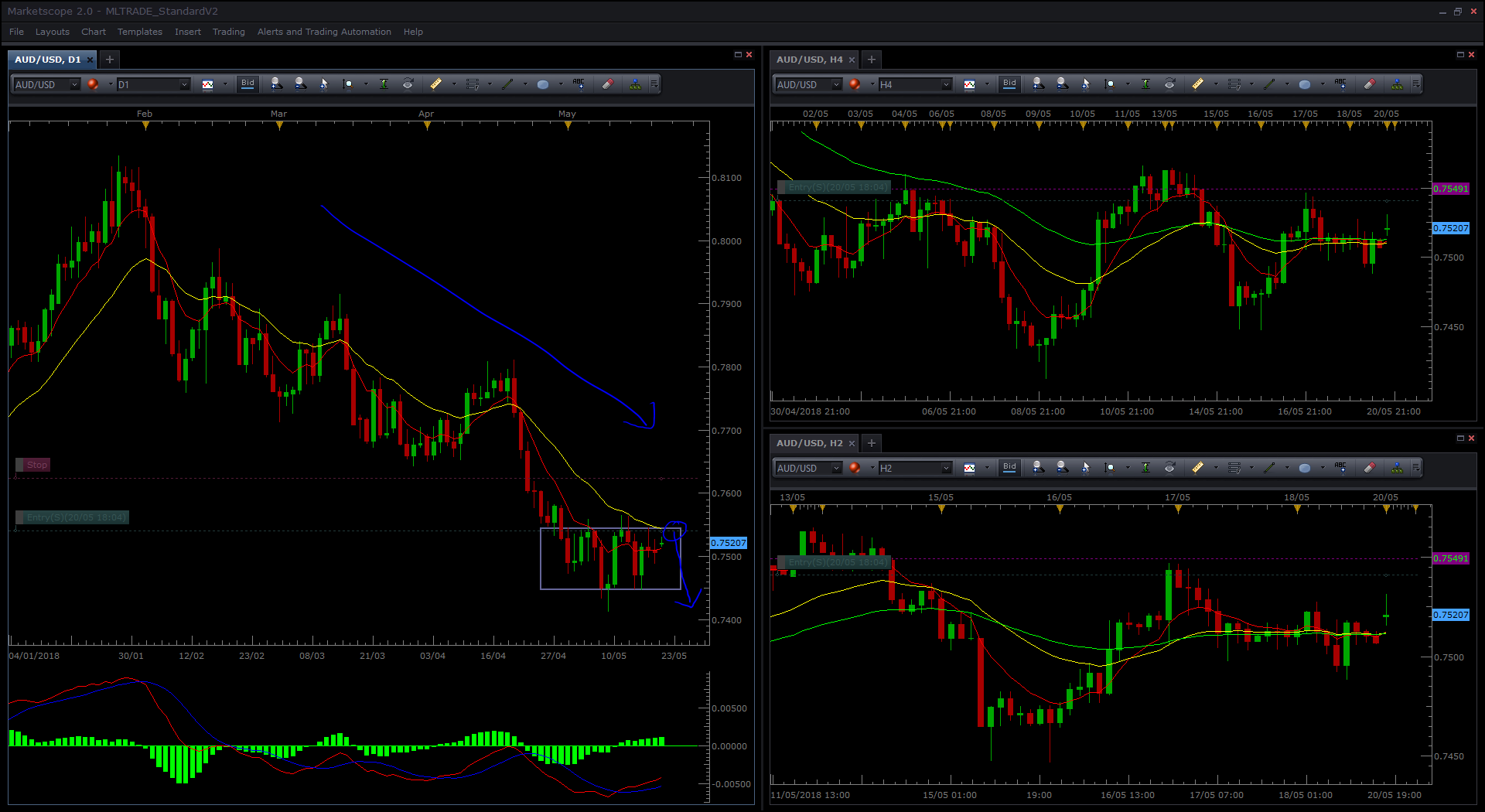Screen dimensions: 1485x812
Task: Click the 0.75207 price marker on D1 axis
Action: tap(729, 543)
